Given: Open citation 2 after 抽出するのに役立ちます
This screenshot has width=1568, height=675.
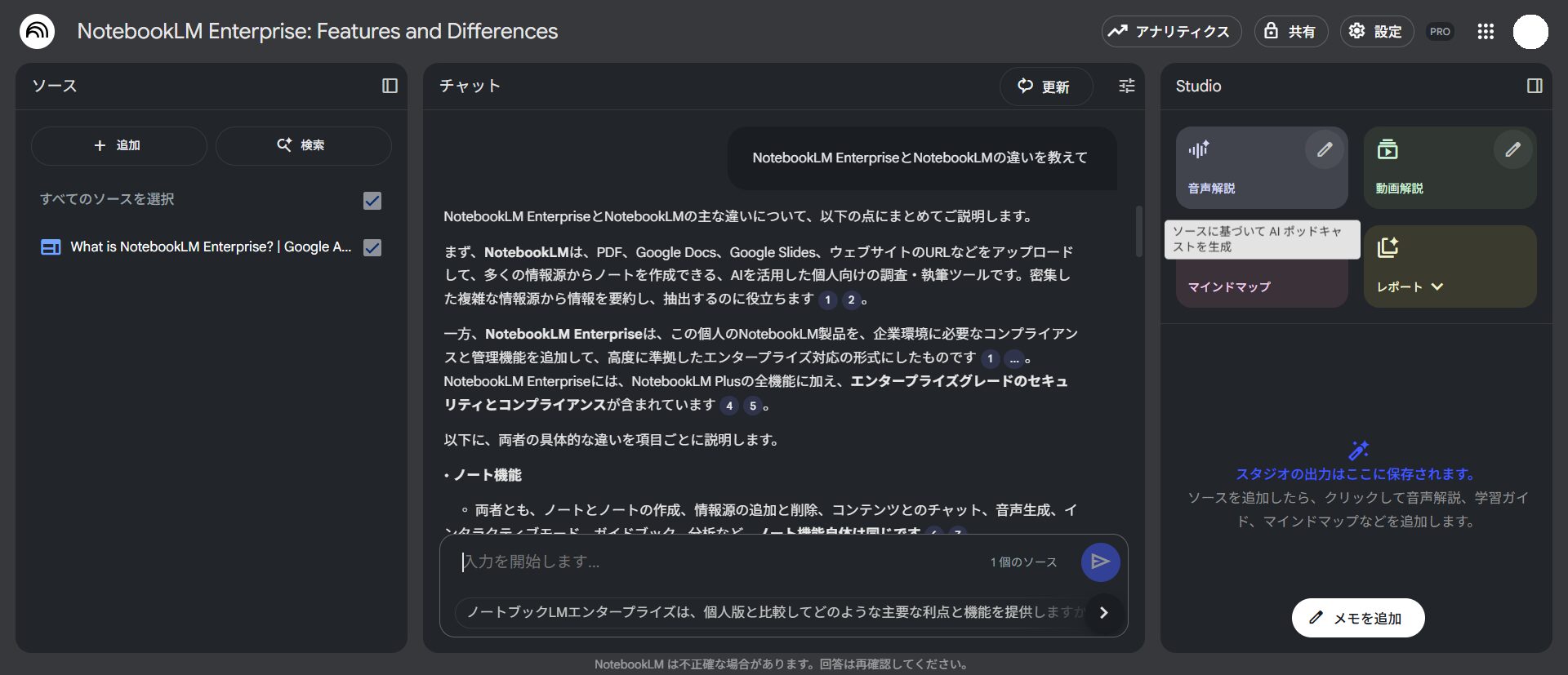Looking at the screenshot, I should pos(851,300).
